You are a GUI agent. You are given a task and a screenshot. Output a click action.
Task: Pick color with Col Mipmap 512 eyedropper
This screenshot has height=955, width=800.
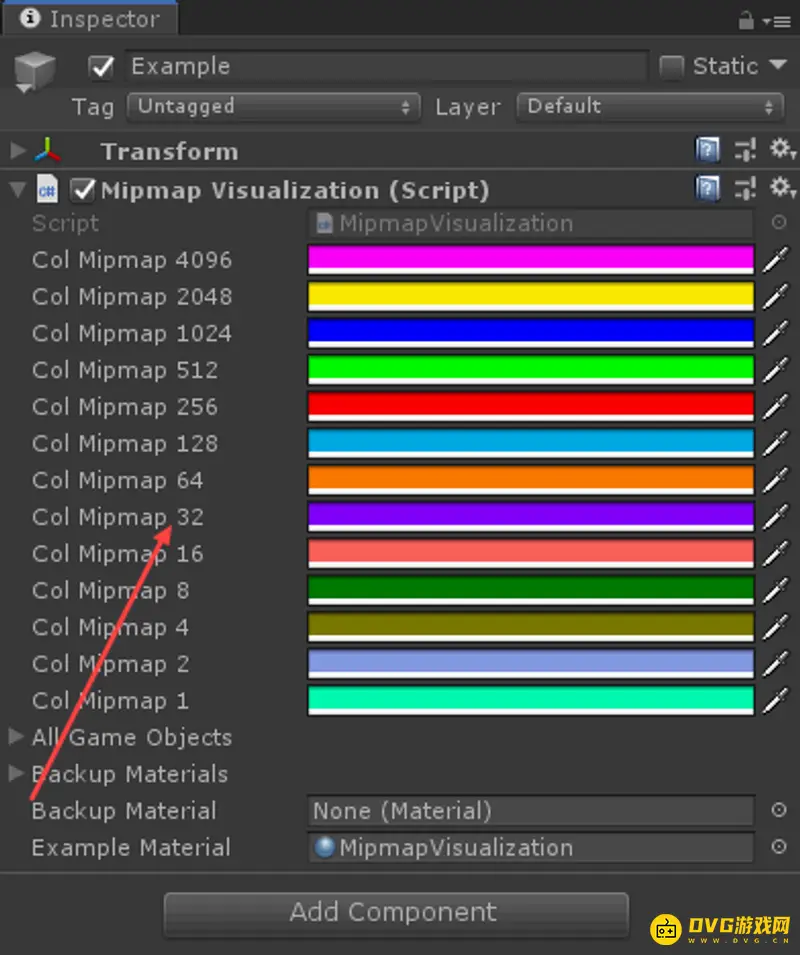point(775,370)
